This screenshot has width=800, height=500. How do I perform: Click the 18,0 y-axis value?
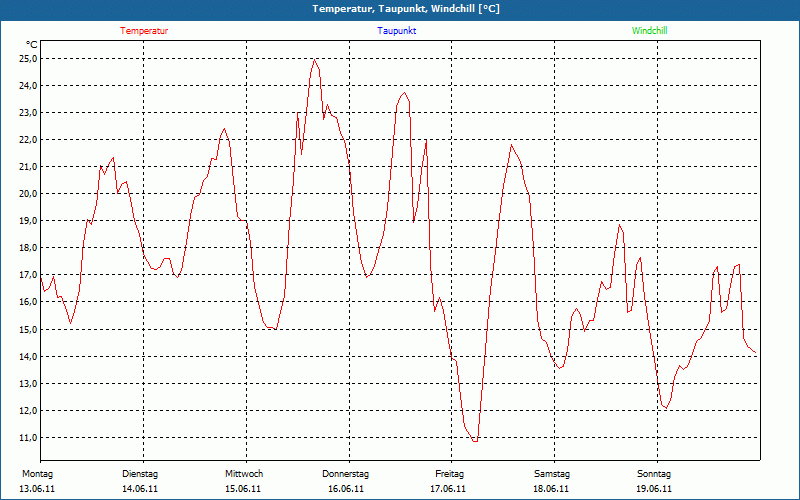pyautogui.click(x=28, y=248)
